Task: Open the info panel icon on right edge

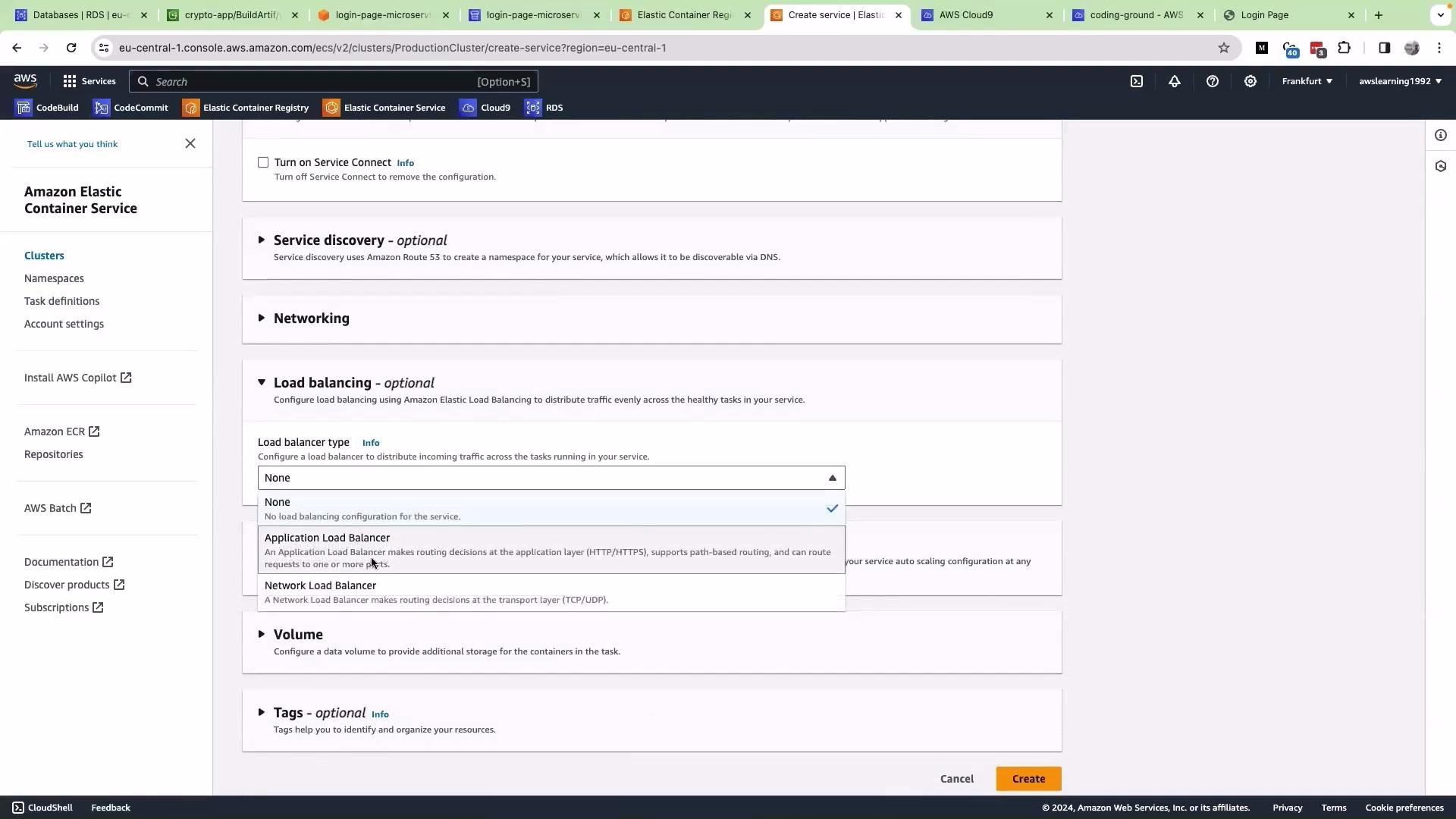Action: pyautogui.click(x=1441, y=135)
